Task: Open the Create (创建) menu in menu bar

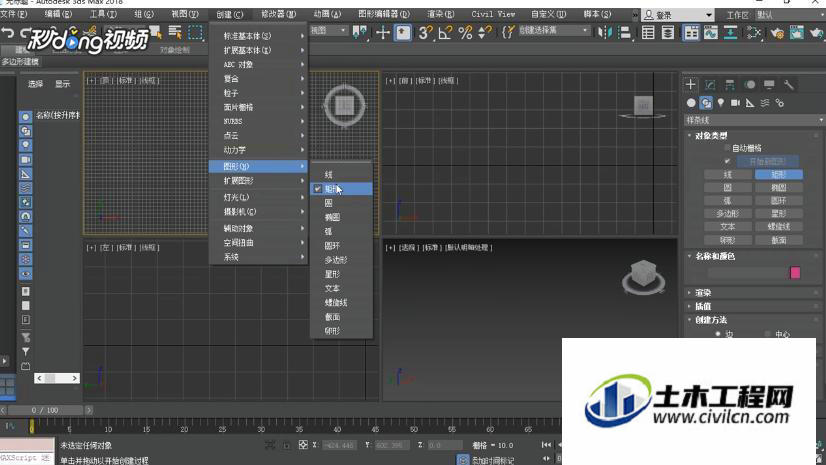Action: click(230, 14)
